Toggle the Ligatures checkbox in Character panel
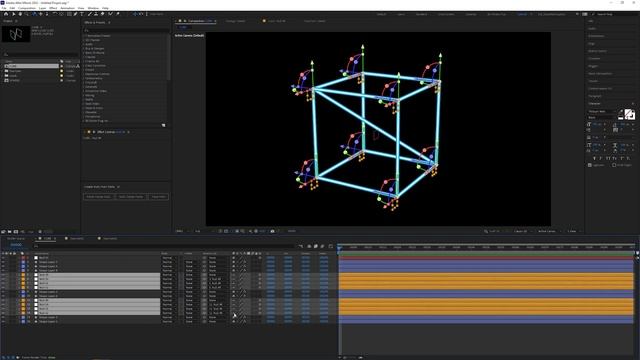 (x=590, y=165)
